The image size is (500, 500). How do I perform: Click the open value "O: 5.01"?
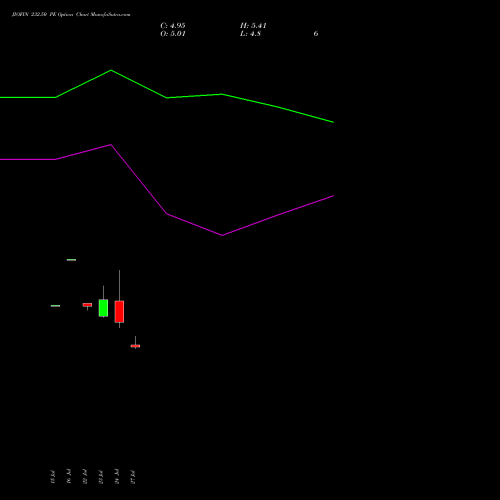click(x=173, y=34)
